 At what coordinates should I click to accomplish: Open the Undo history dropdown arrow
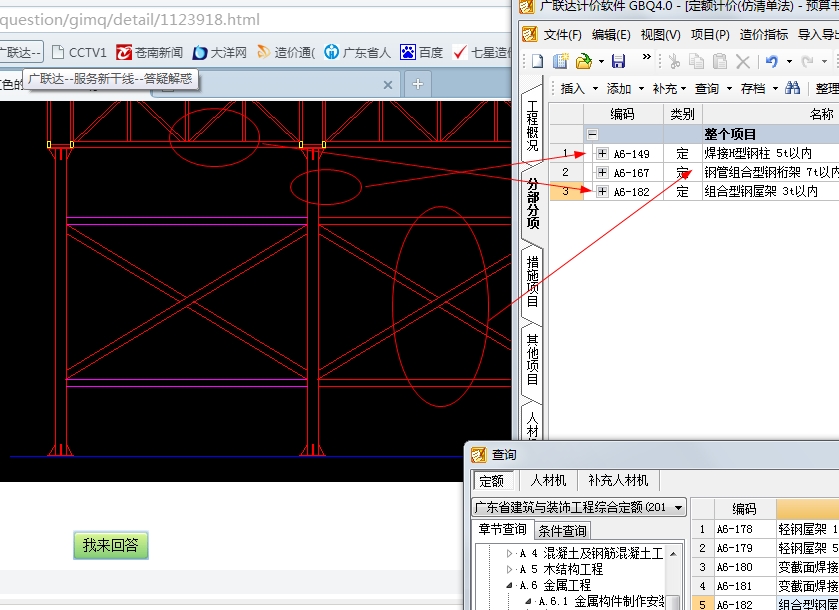click(x=789, y=62)
